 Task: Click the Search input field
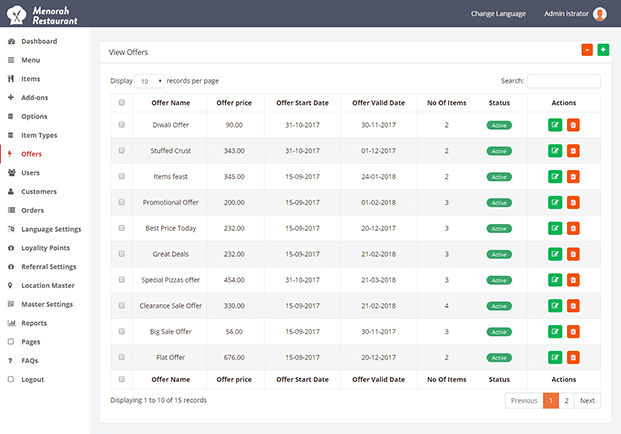(564, 81)
